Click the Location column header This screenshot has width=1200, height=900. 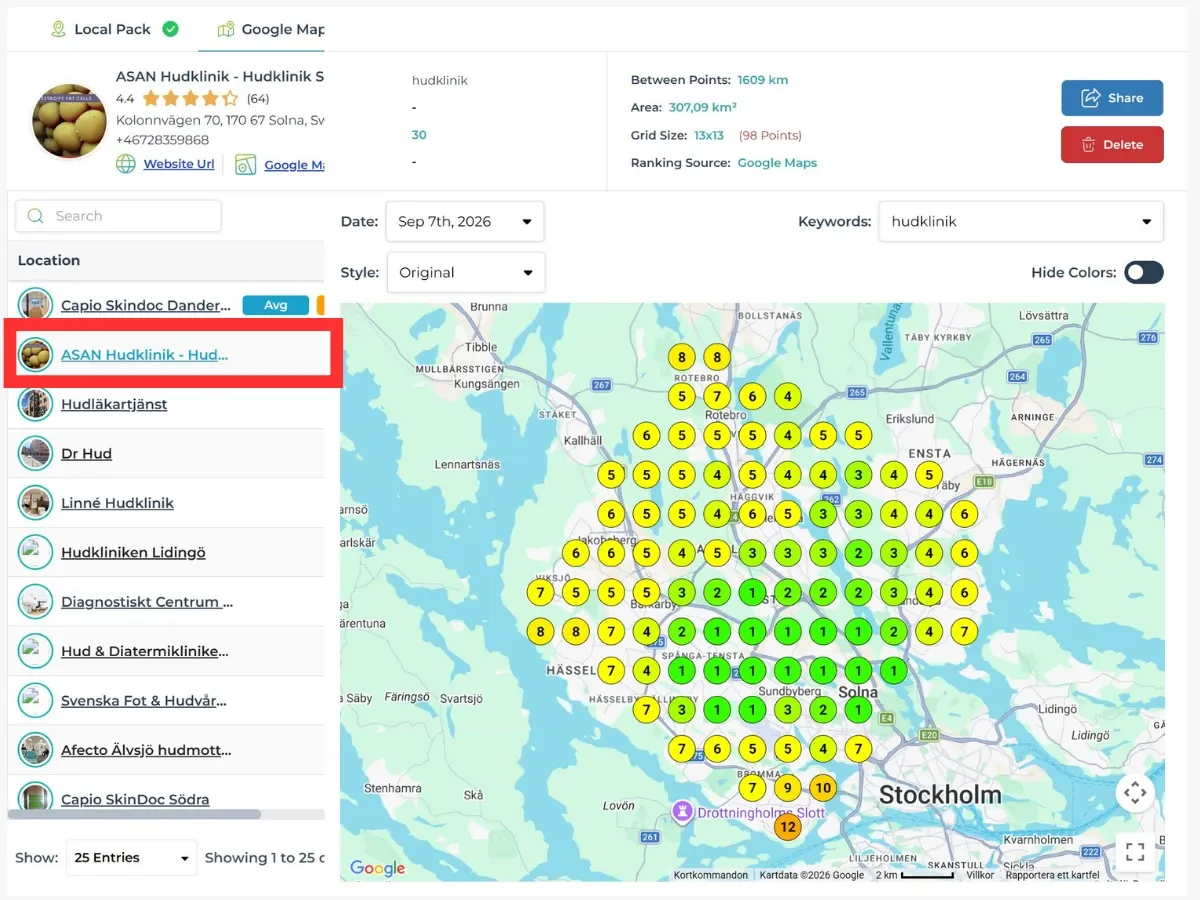[49, 260]
